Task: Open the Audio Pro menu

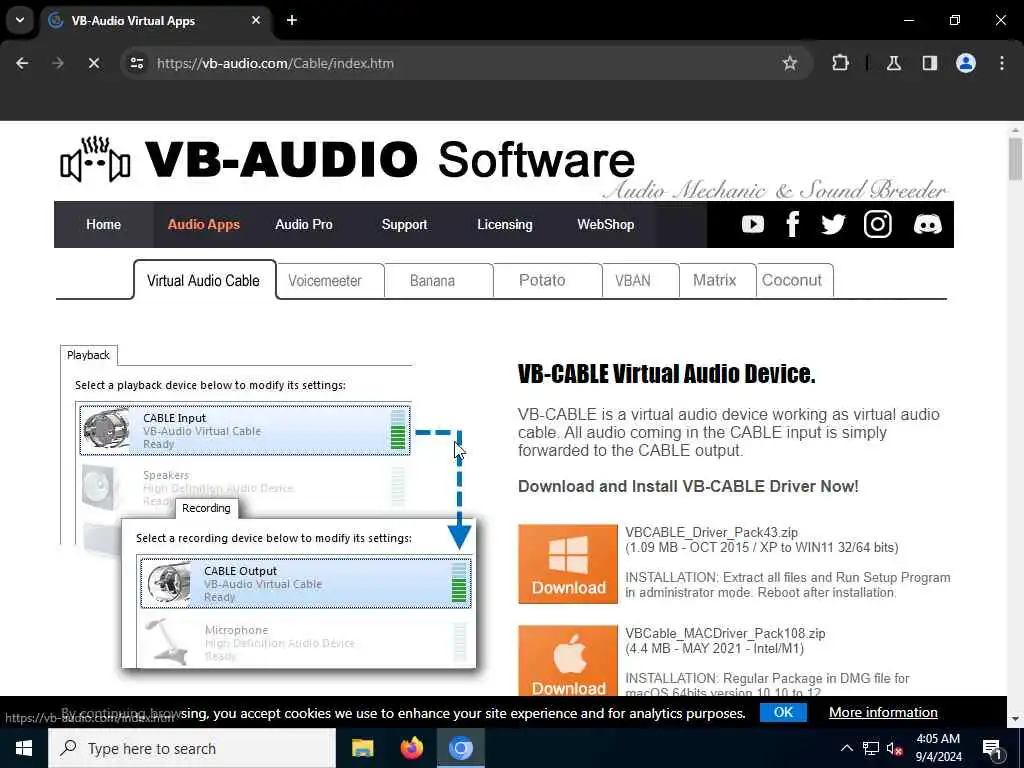Action: 304,225
